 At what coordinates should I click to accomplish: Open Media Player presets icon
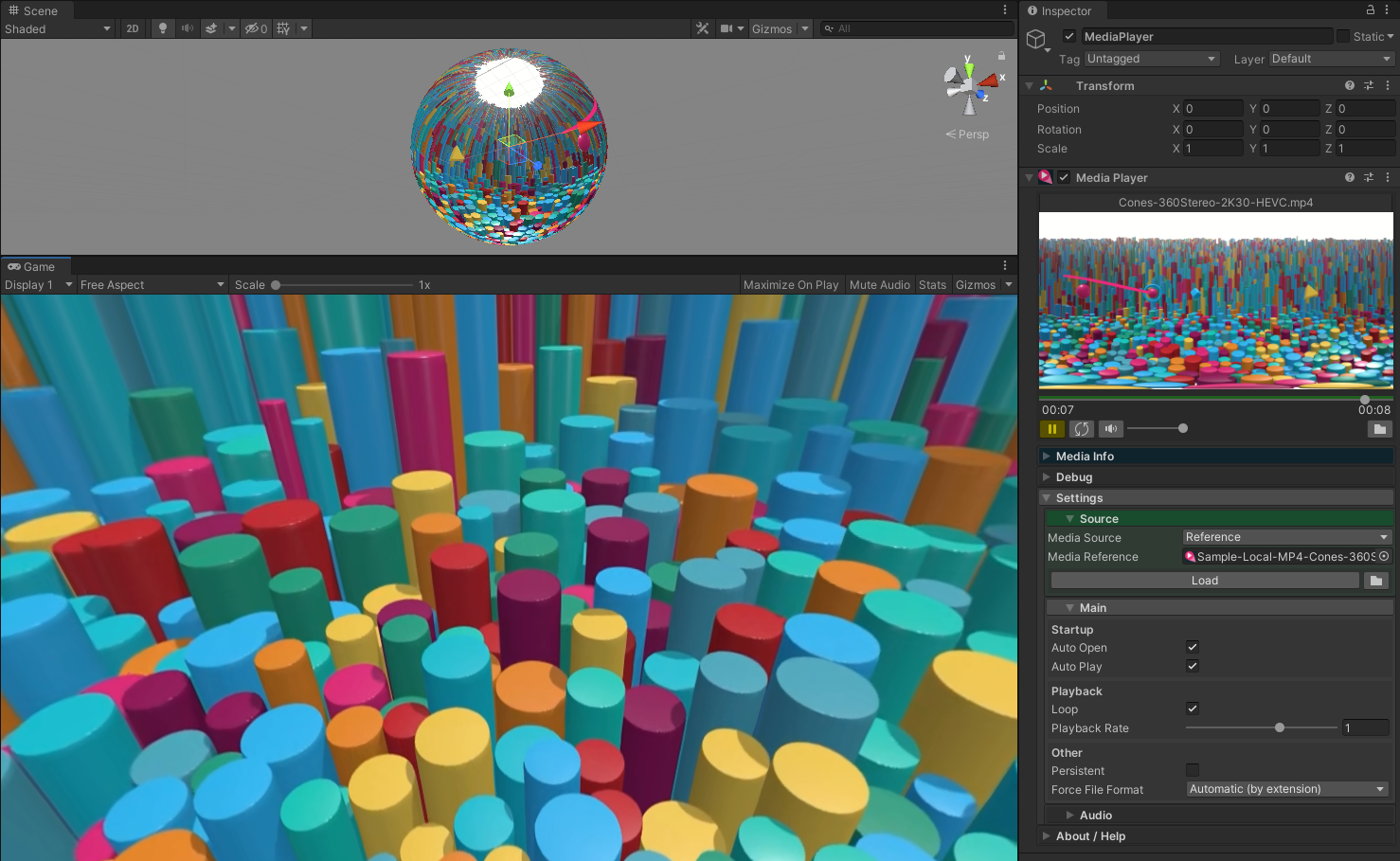tap(1368, 177)
